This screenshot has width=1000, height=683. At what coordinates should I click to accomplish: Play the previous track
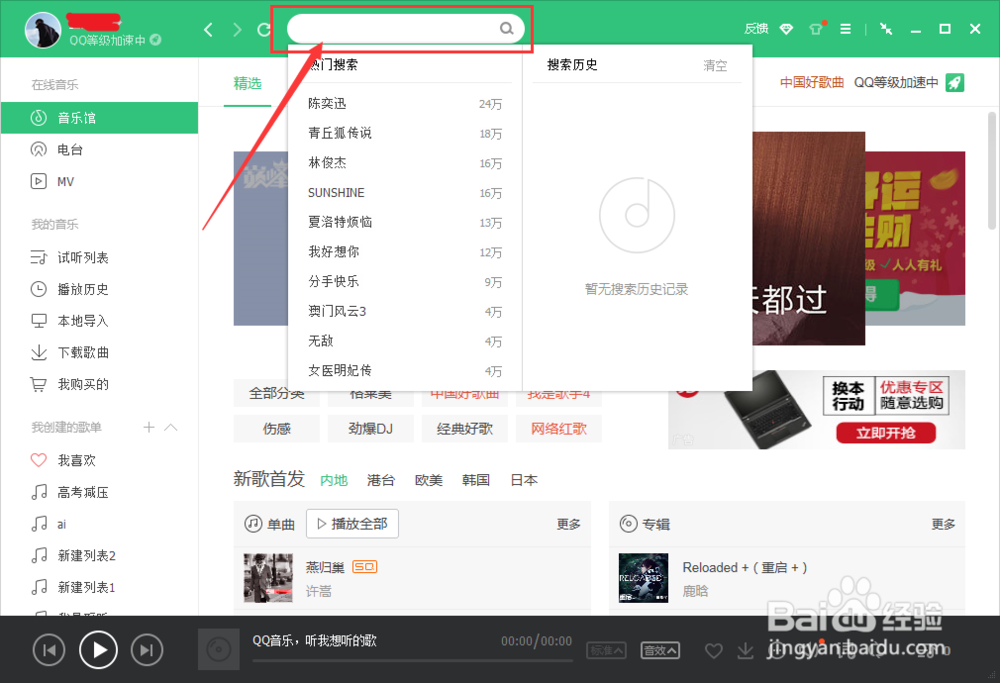click(49, 650)
